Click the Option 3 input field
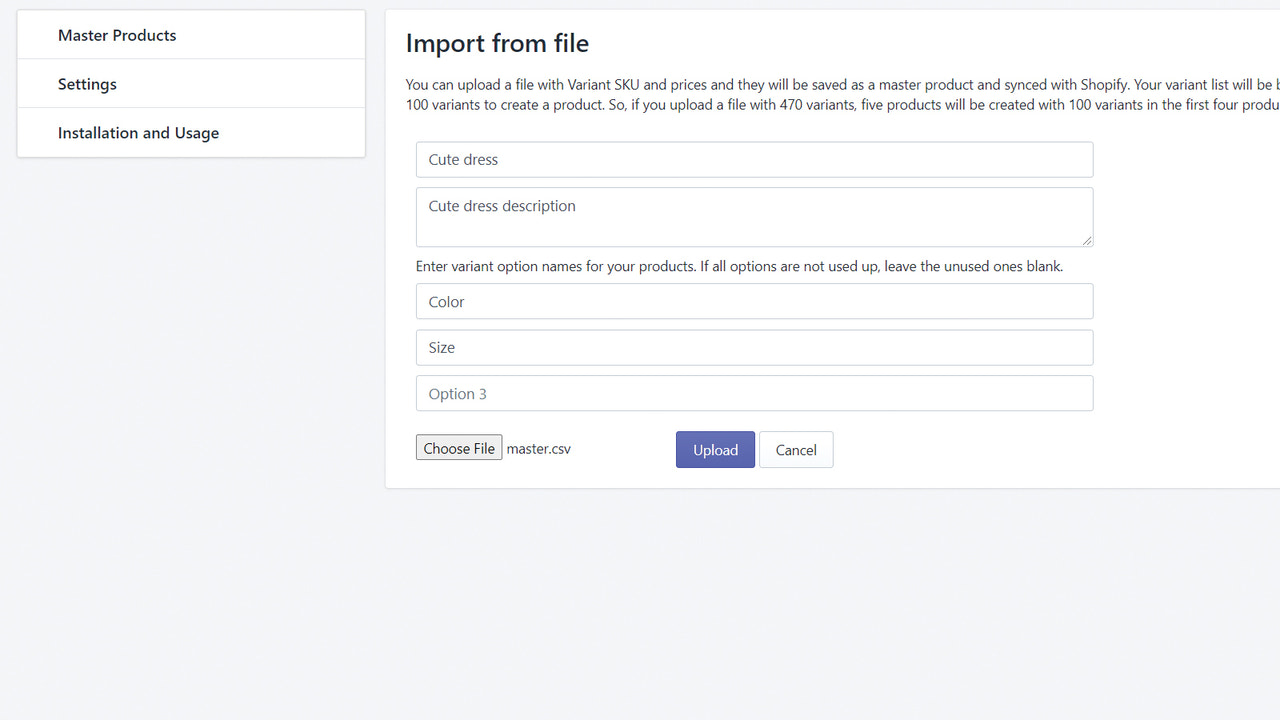This screenshot has width=1280, height=720. click(x=754, y=393)
